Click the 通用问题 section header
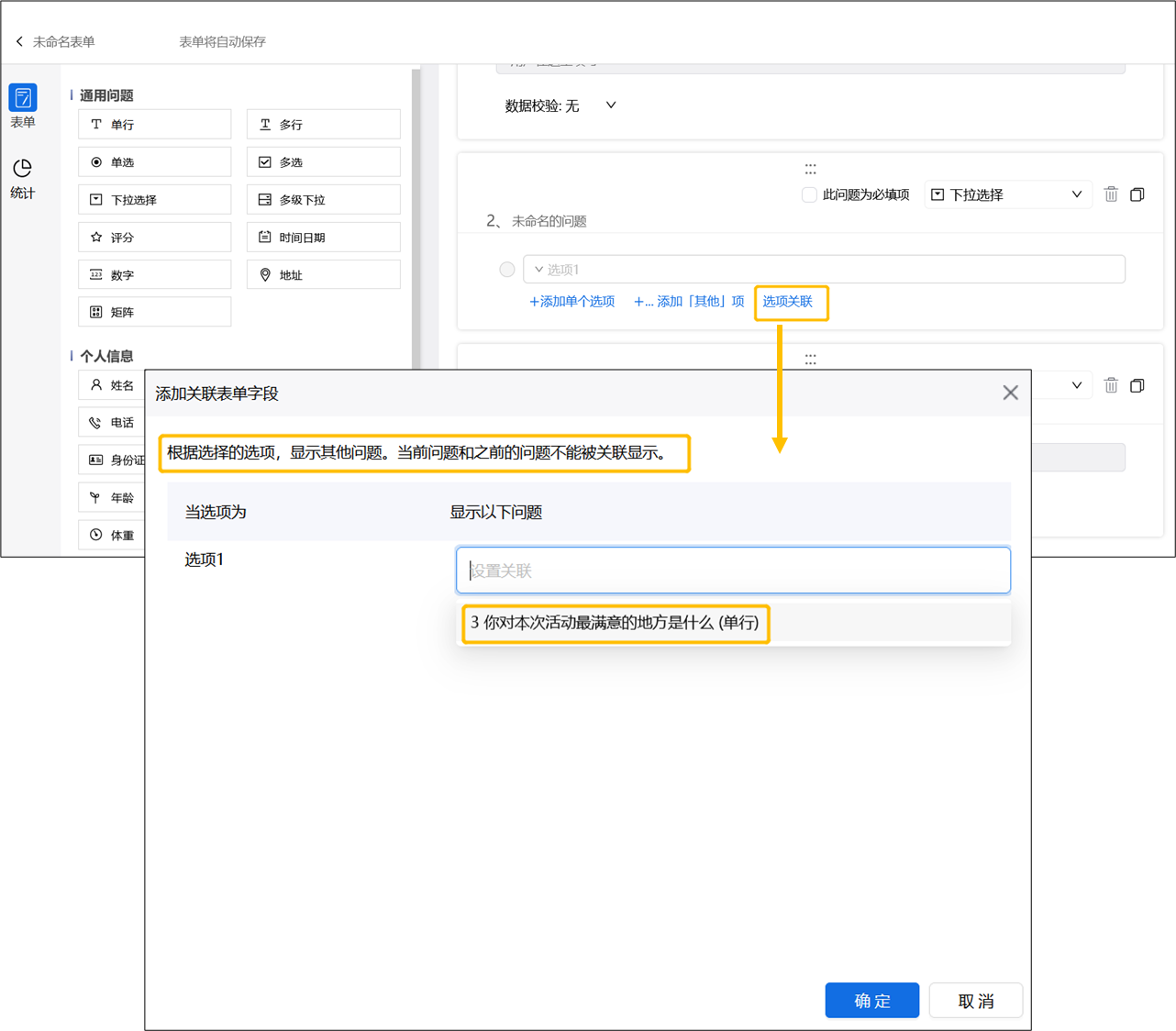This screenshot has height=1031, width=1176. coord(106,95)
